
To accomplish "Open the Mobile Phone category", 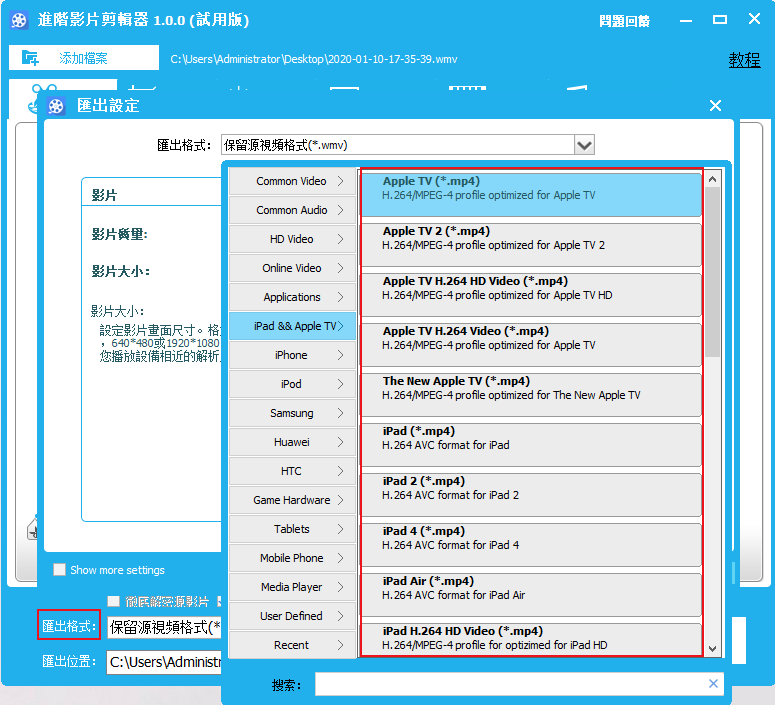I will (x=292, y=558).
